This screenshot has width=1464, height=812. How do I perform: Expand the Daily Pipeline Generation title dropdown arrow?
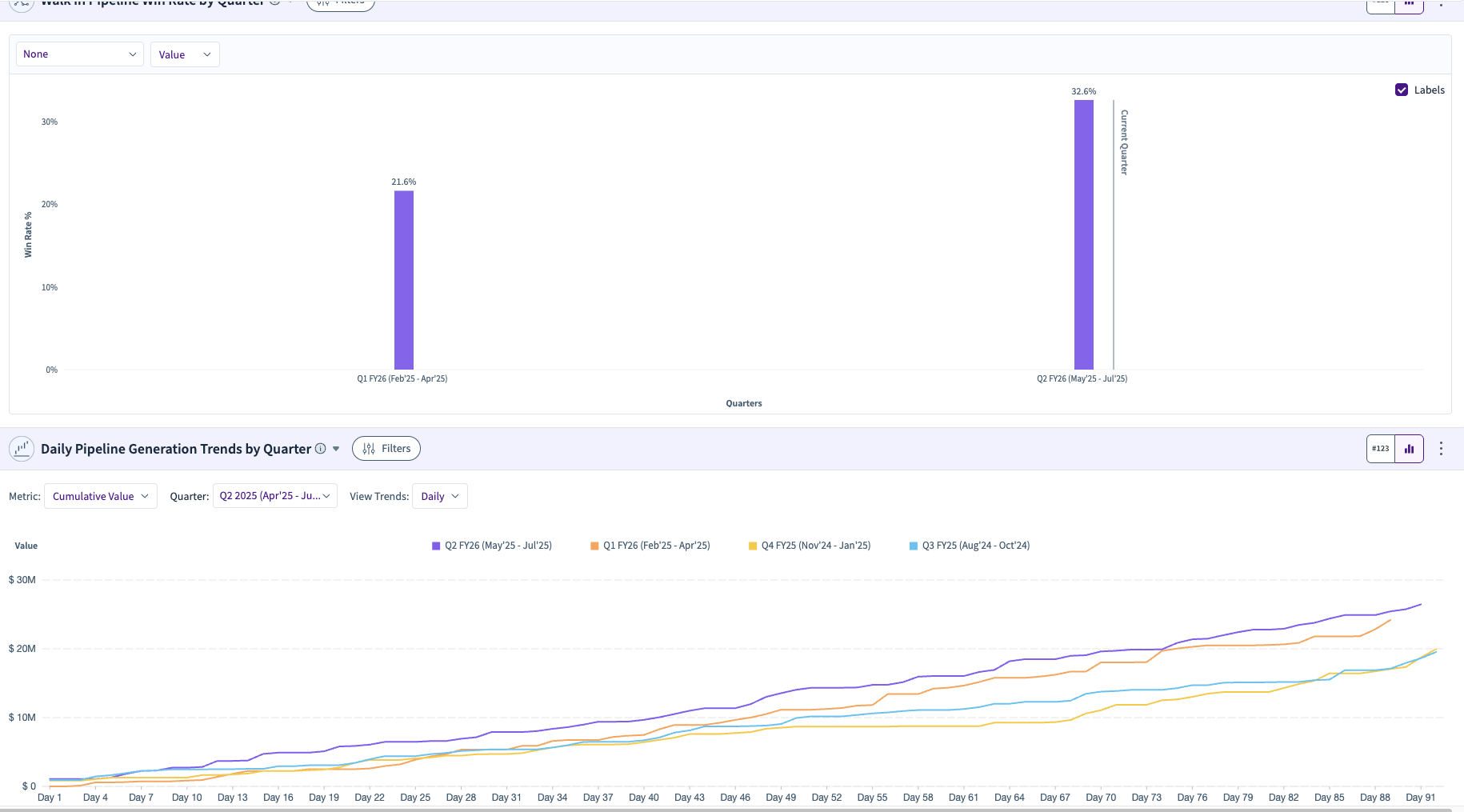click(x=336, y=449)
